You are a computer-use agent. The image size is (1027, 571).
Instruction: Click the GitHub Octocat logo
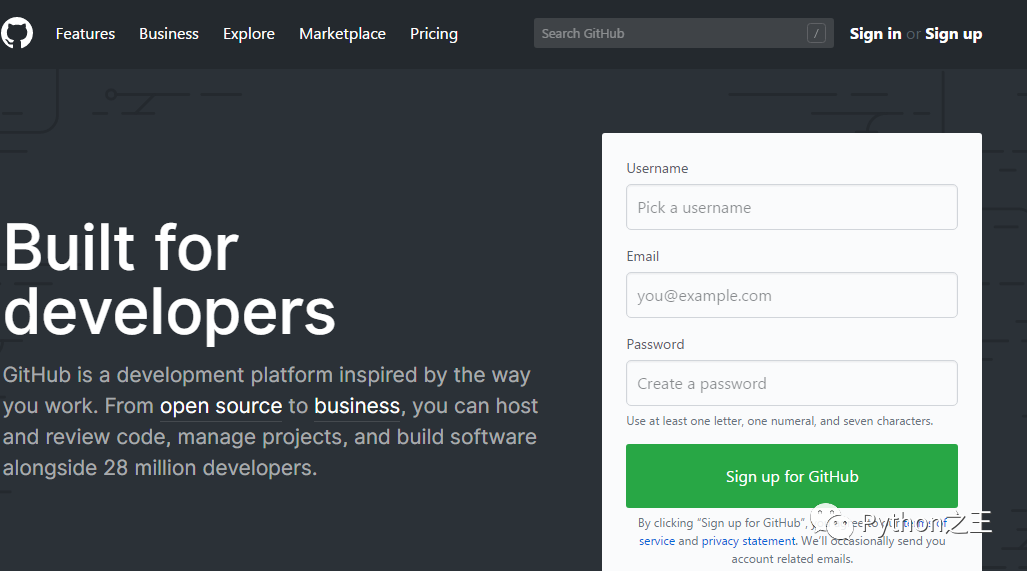click(16, 33)
